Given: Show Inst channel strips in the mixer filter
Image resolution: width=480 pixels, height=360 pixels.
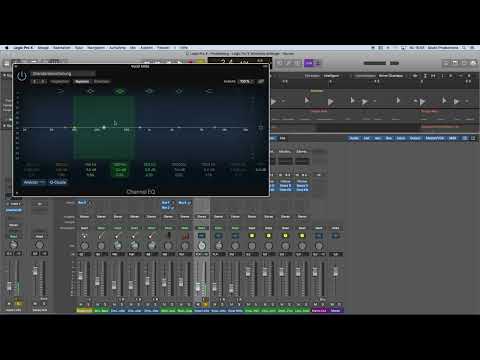Looking at the screenshot, I should click(366, 138).
